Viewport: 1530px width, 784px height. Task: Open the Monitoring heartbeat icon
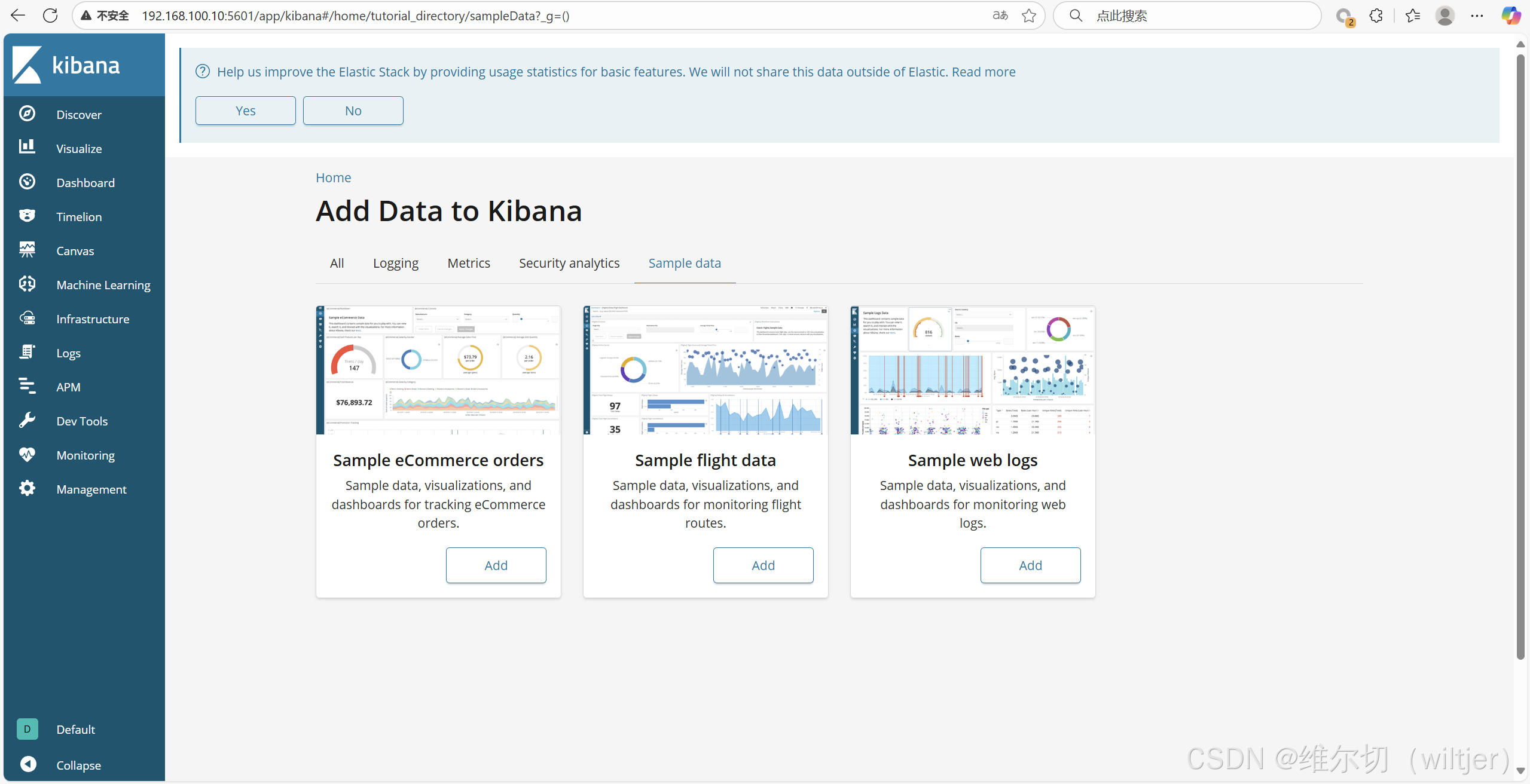[x=27, y=454]
